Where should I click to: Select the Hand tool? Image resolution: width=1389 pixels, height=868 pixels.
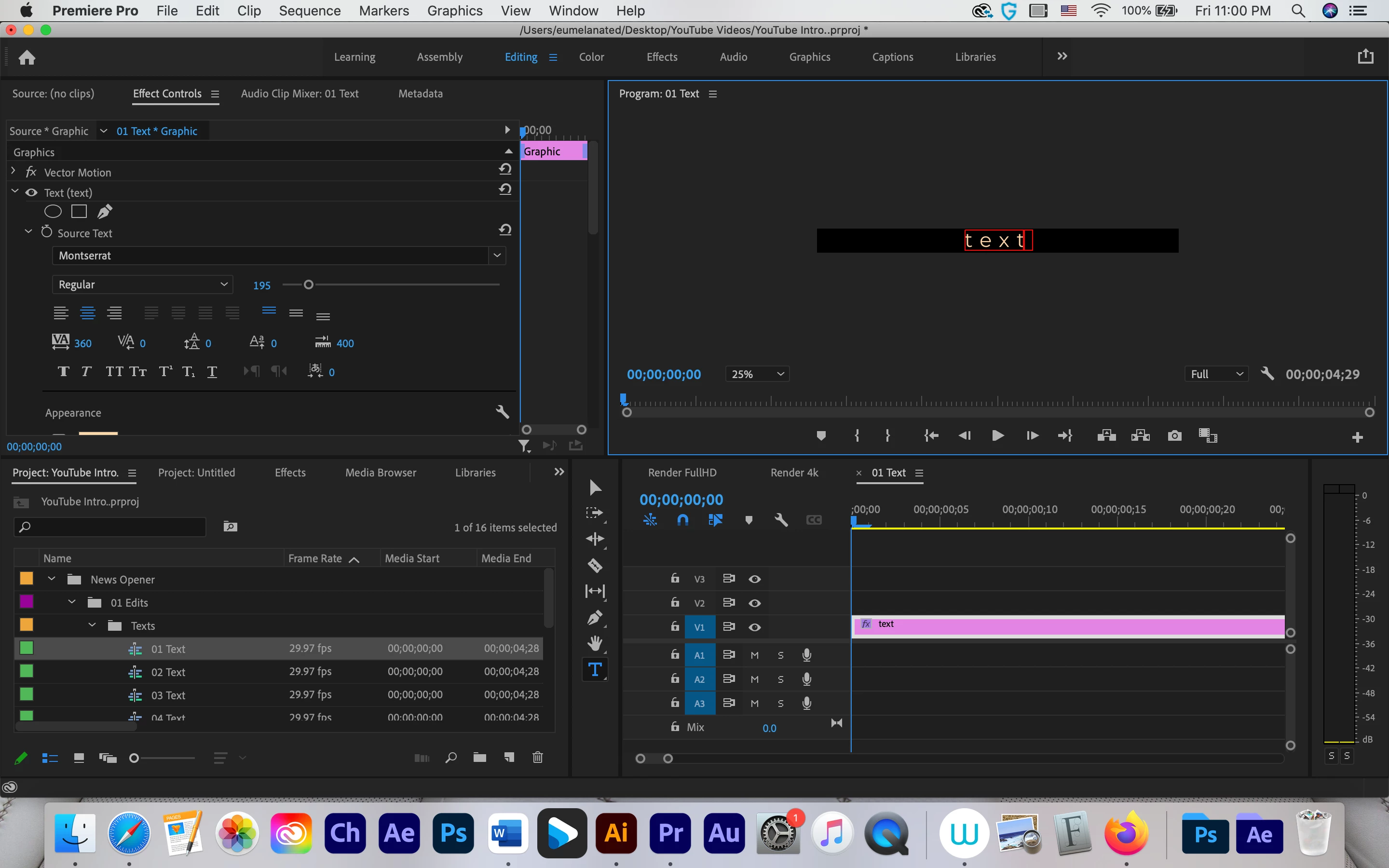pos(595,643)
